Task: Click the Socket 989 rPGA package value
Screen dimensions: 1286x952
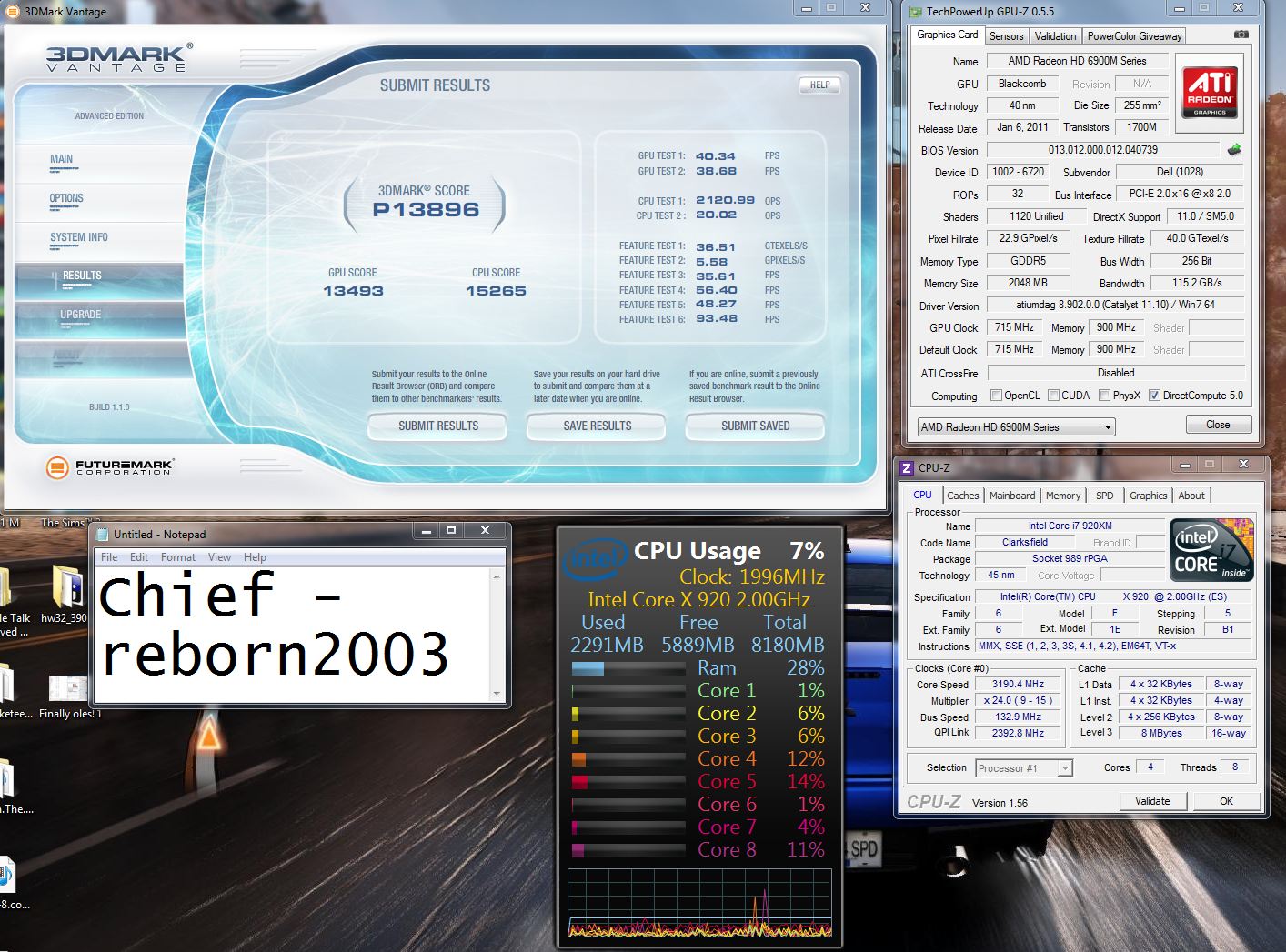Action: tap(1070, 558)
